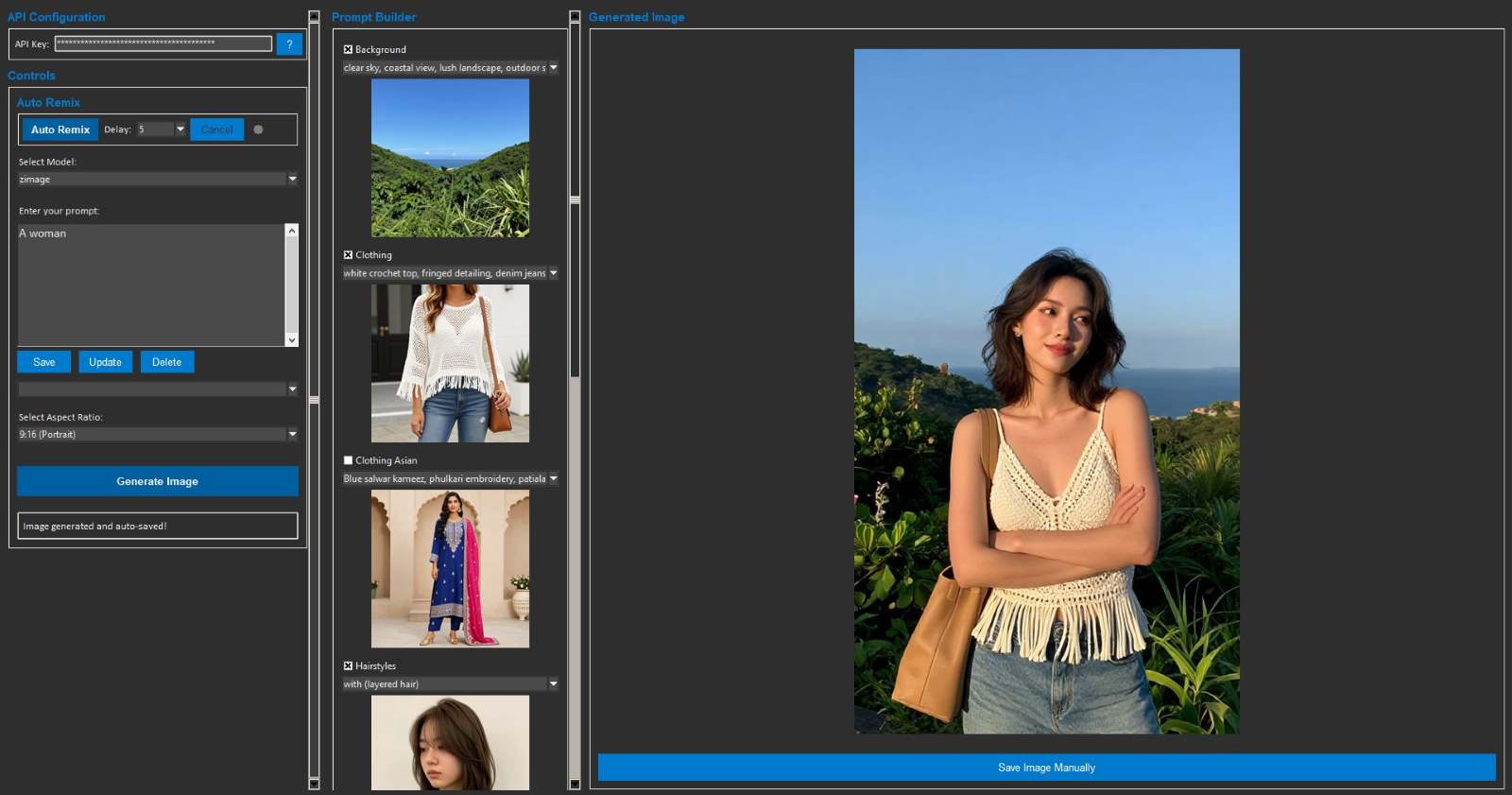Click the Generate Image button
Image resolution: width=1512 pixels, height=795 pixels.
coord(158,481)
